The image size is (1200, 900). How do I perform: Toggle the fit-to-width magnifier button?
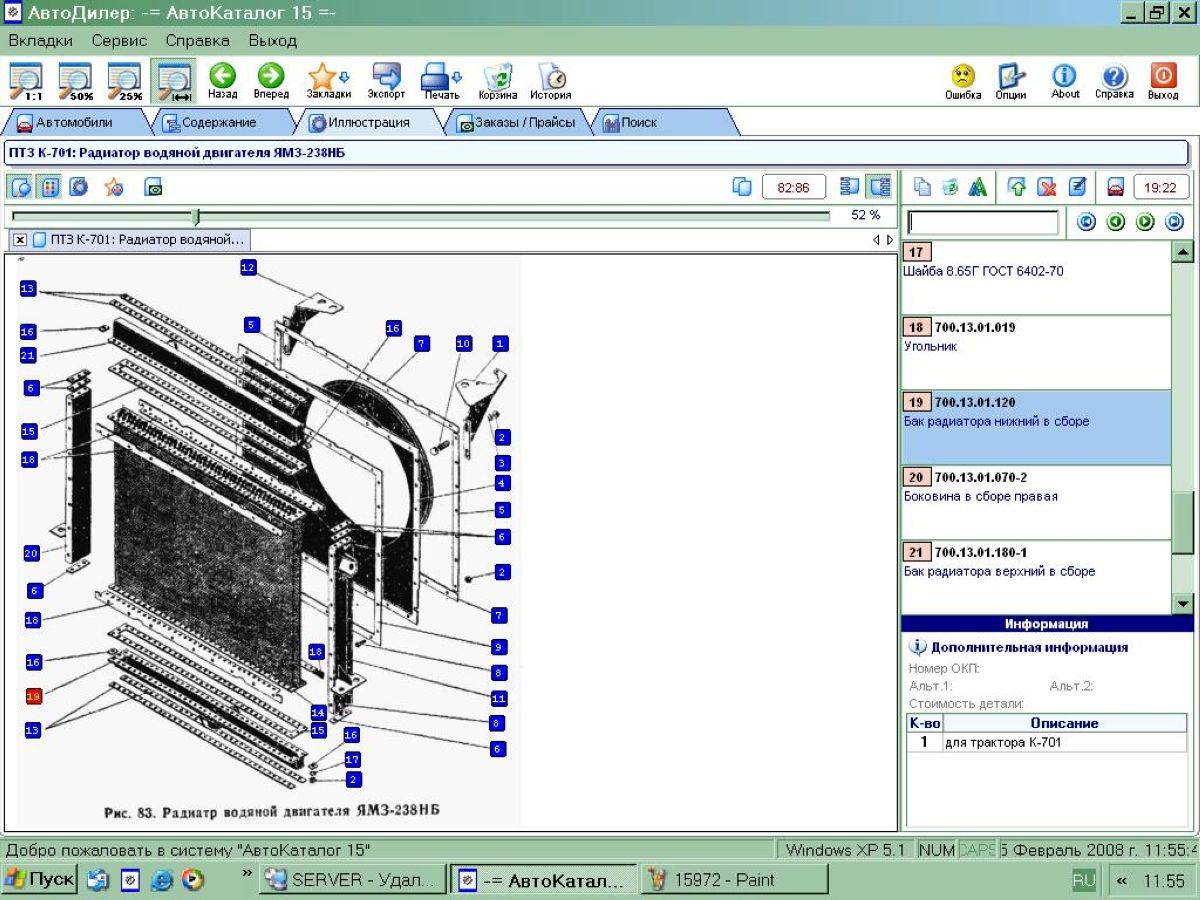(x=174, y=81)
